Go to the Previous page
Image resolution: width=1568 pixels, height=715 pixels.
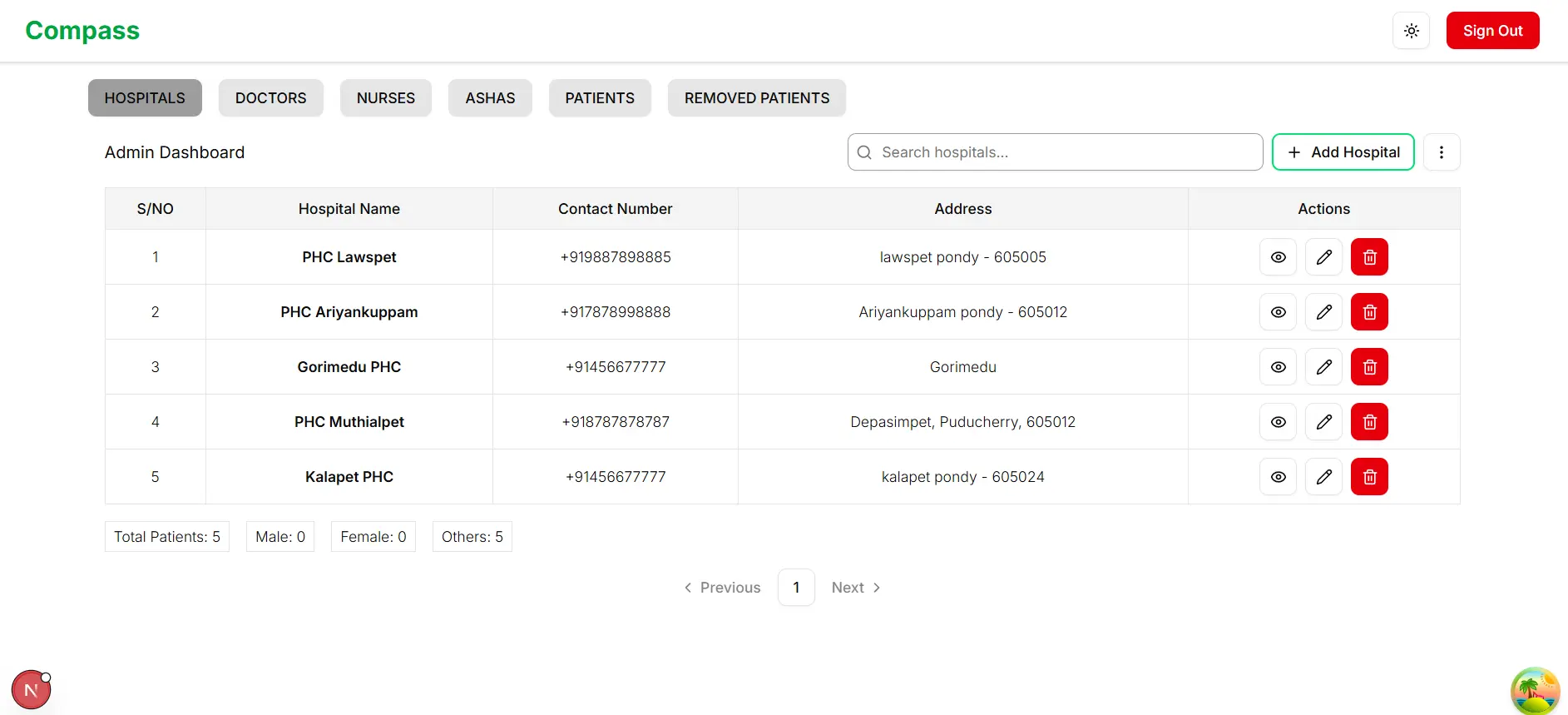(x=722, y=588)
